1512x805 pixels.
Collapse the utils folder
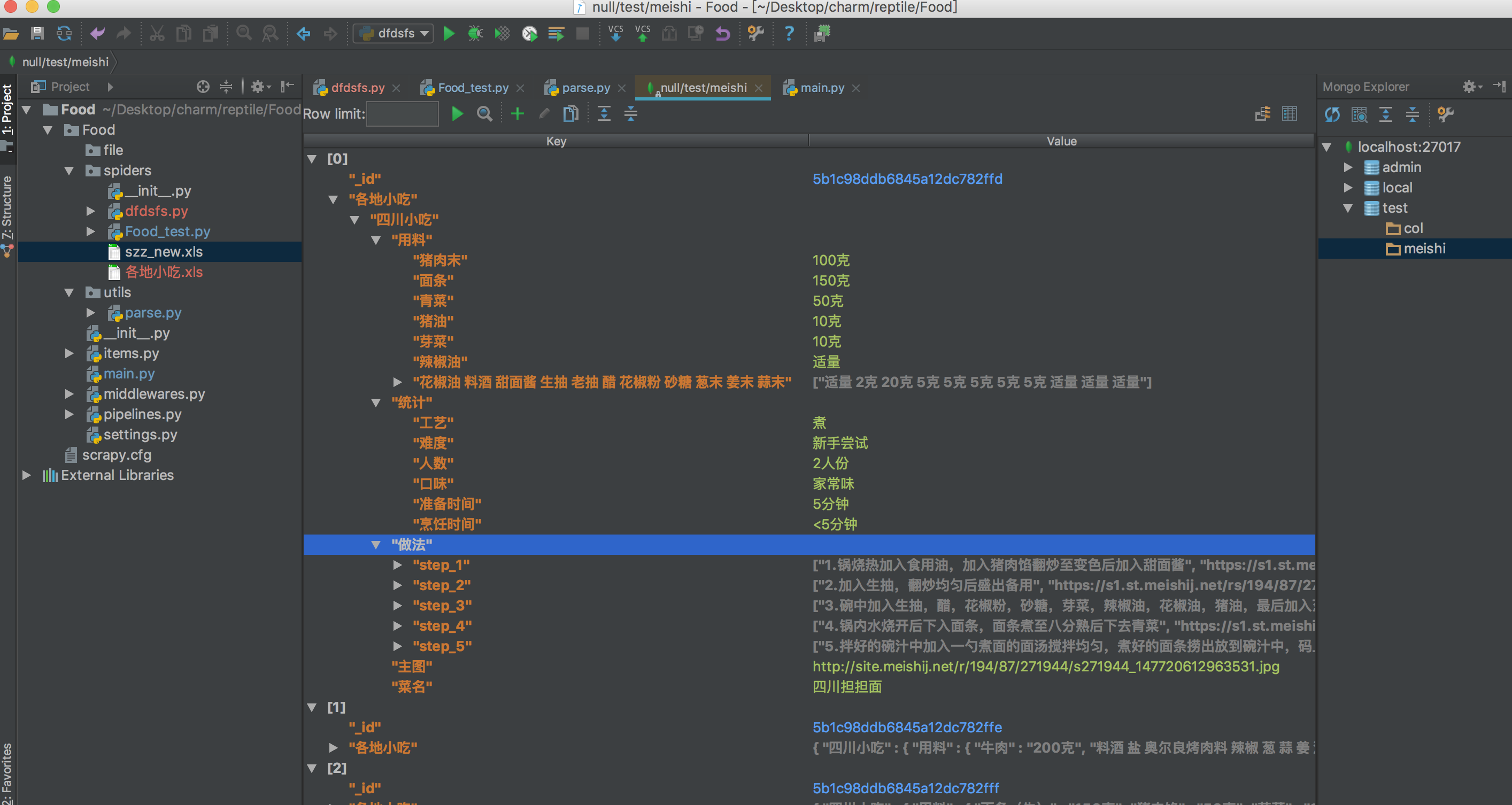tap(70, 292)
